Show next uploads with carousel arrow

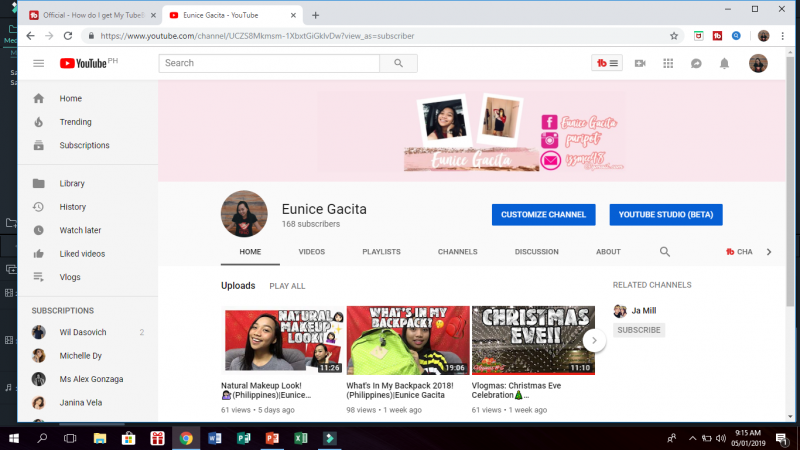[x=594, y=340]
